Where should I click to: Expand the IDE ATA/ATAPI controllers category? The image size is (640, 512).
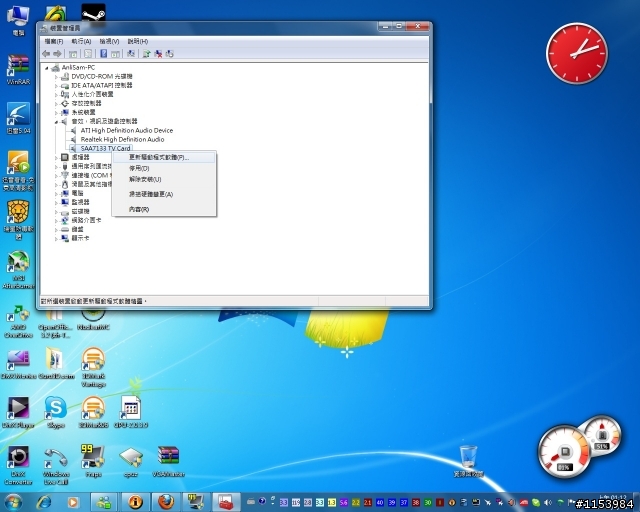coord(56,86)
